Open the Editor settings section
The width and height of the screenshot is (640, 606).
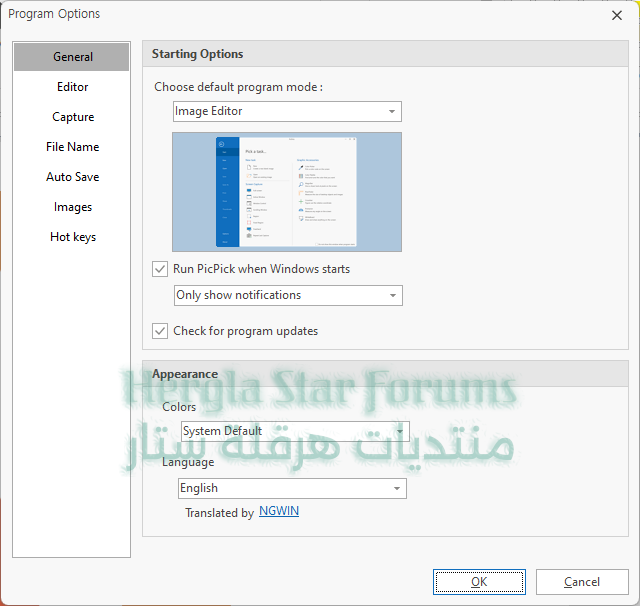pyautogui.click(x=72, y=87)
